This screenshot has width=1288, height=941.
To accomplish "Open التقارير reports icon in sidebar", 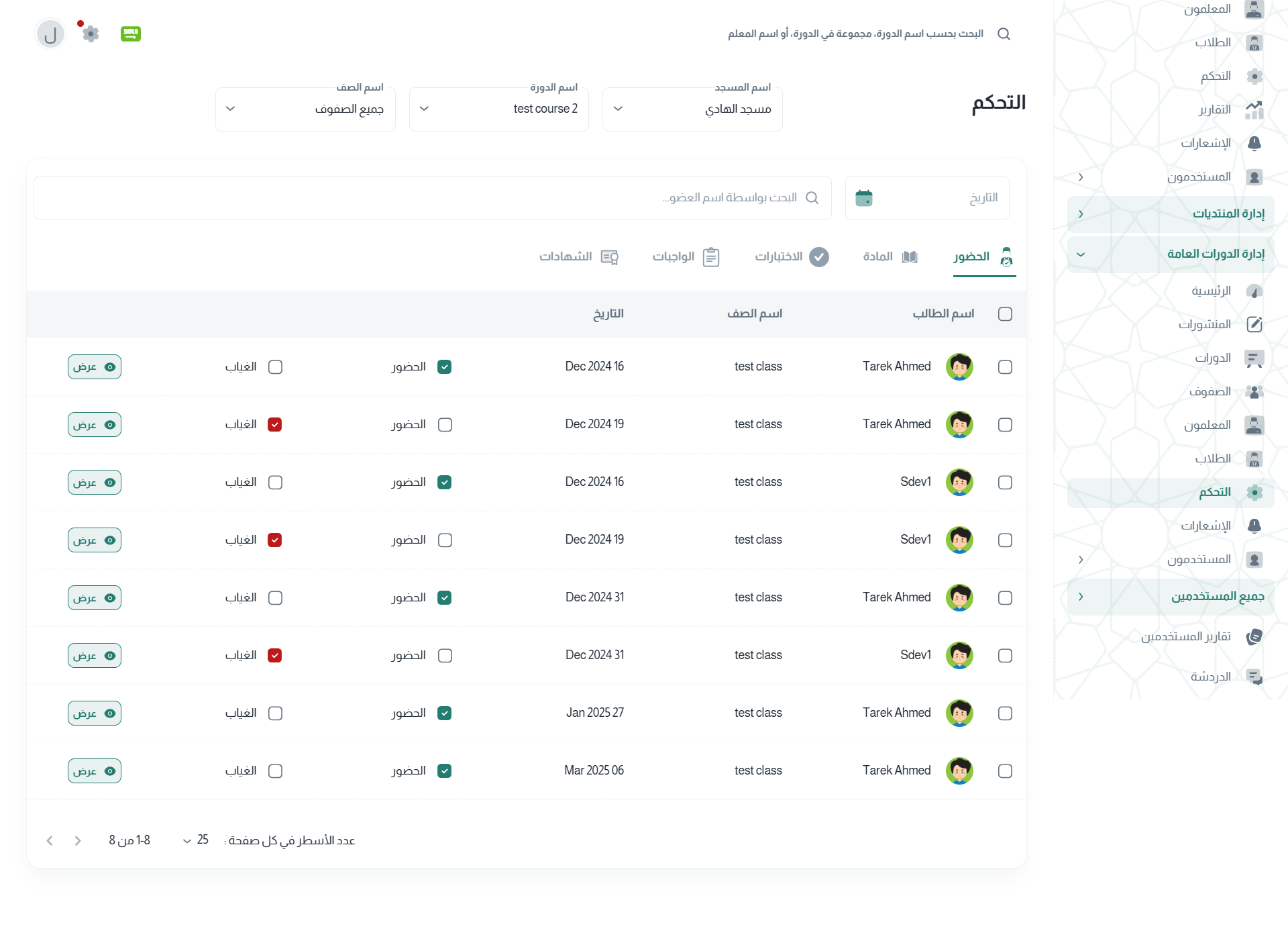I will [x=1254, y=109].
